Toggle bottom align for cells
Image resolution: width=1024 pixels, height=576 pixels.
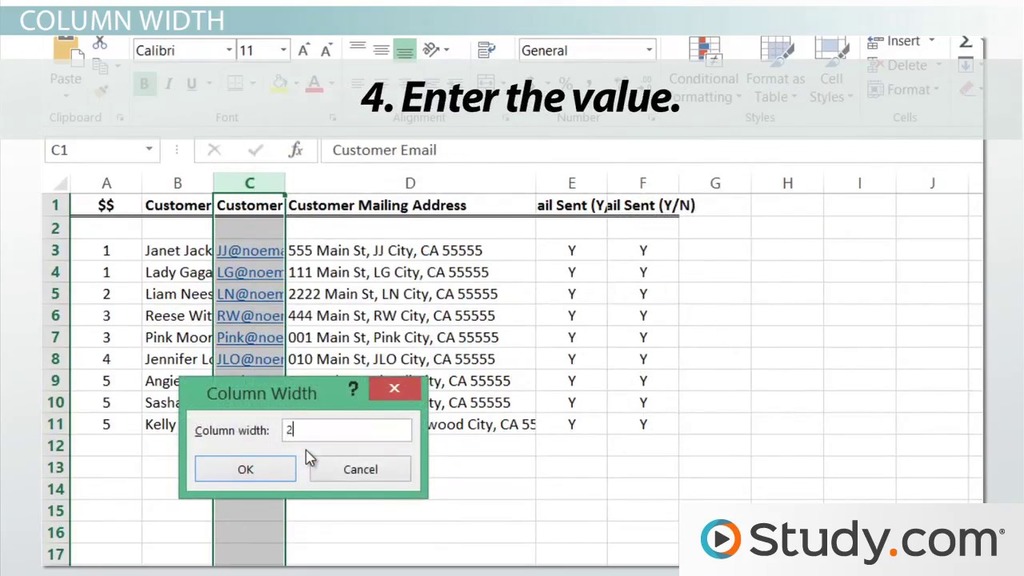point(405,50)
